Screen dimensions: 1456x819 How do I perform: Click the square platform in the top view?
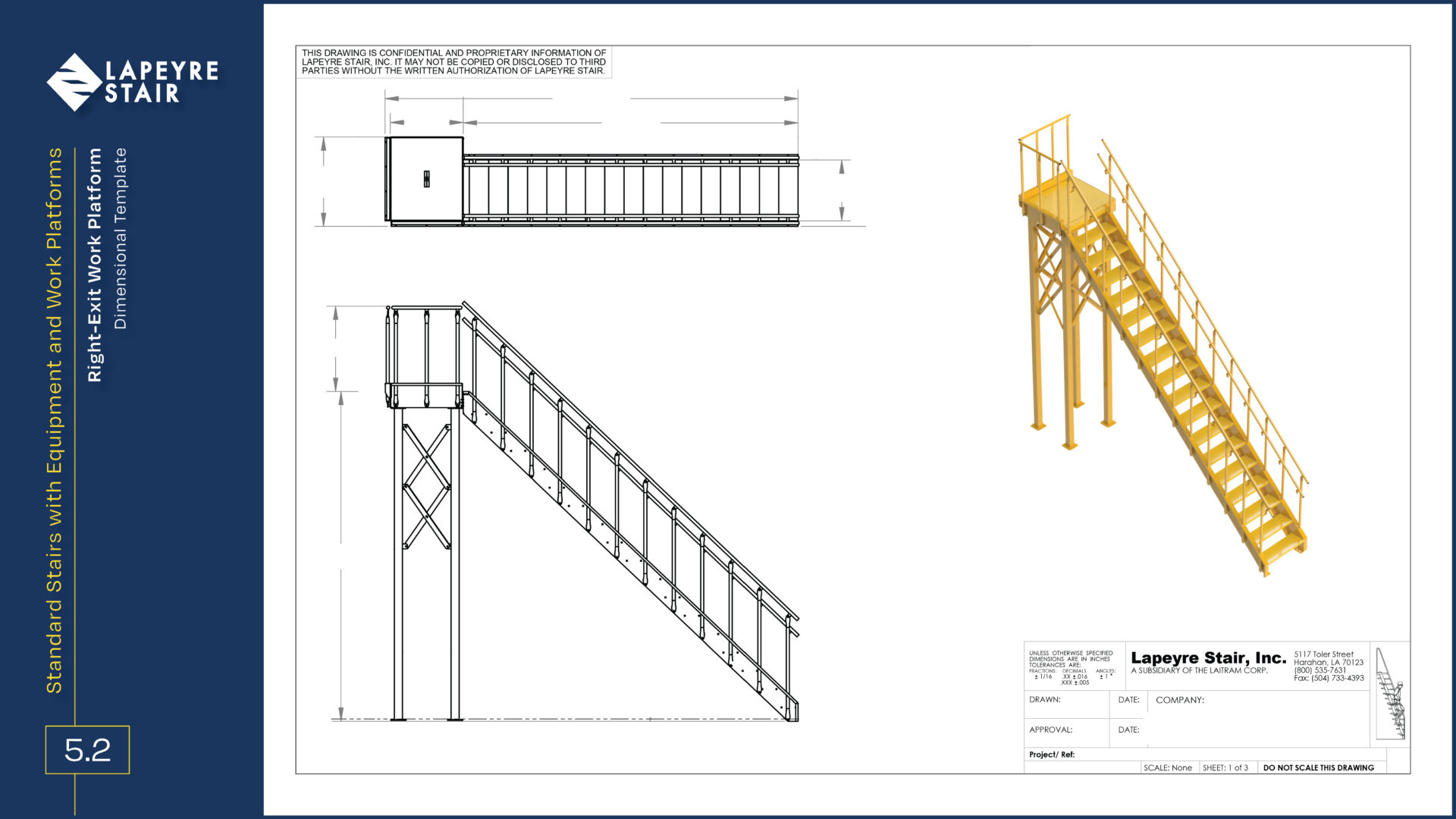coord(425,179)
